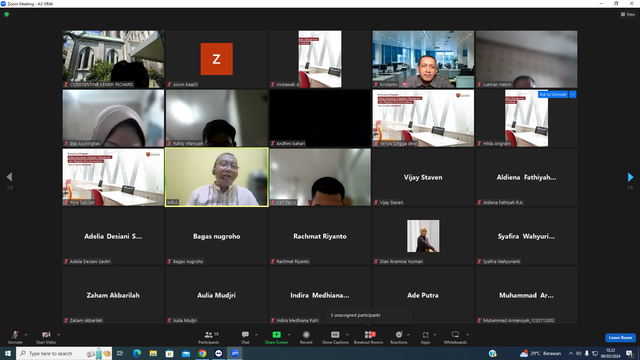The image size is (640, 360).
Task: Expand audio options arrow next to Unmute
Action: click(x=26, y=335)
